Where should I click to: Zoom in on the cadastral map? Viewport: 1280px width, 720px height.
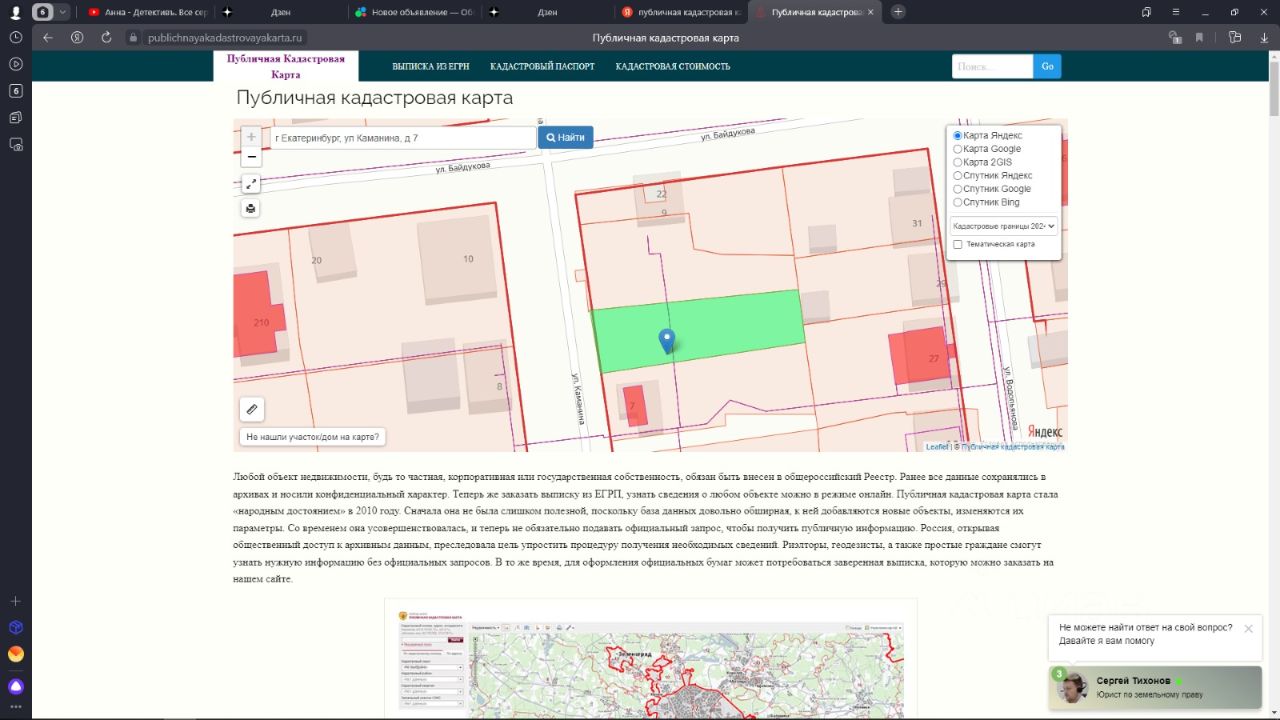(x=251, y=137)
